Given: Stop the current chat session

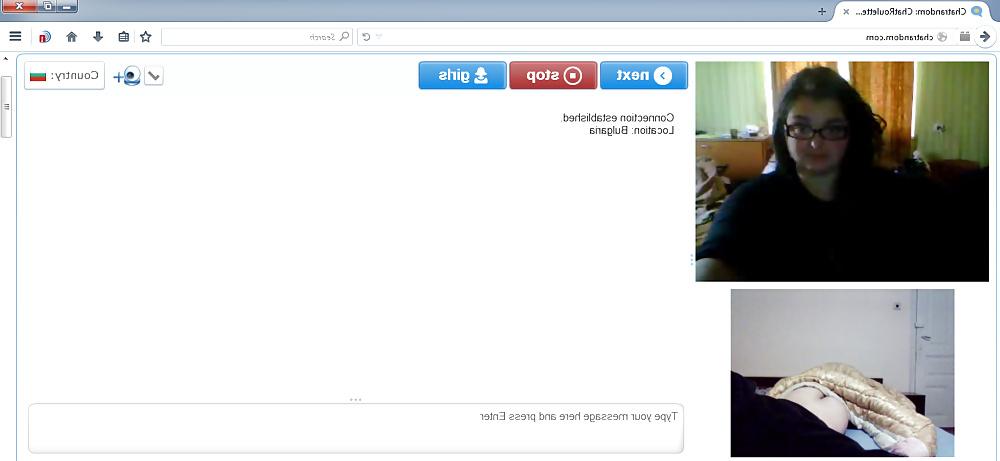Looking at the screenshot, I should 553,75.
